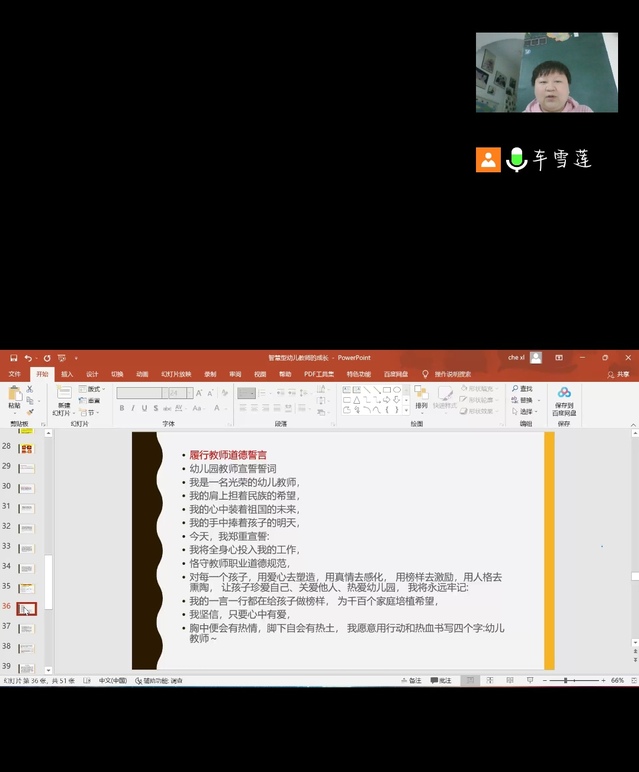Adjust the zoom slider in status bar
Viewport: 639px width, 772px height.
click(565, 680)
